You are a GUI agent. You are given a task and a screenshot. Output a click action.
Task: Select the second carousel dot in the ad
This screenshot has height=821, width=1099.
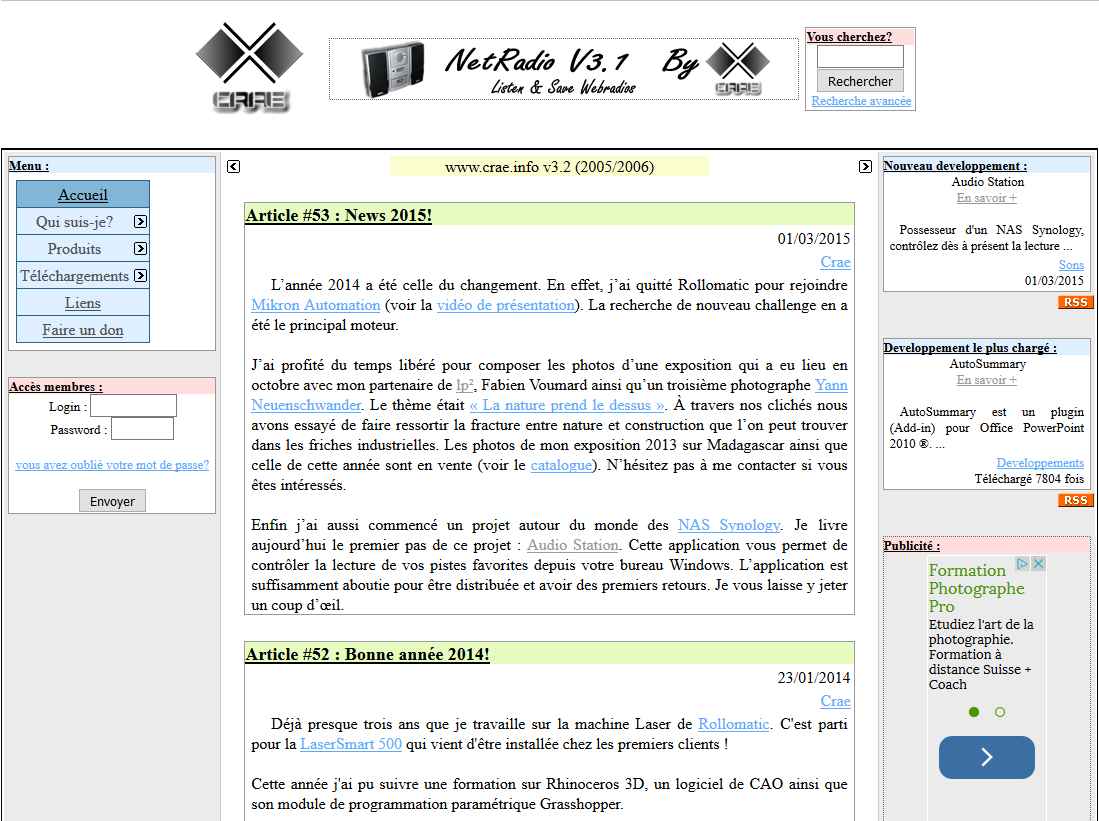999,712
